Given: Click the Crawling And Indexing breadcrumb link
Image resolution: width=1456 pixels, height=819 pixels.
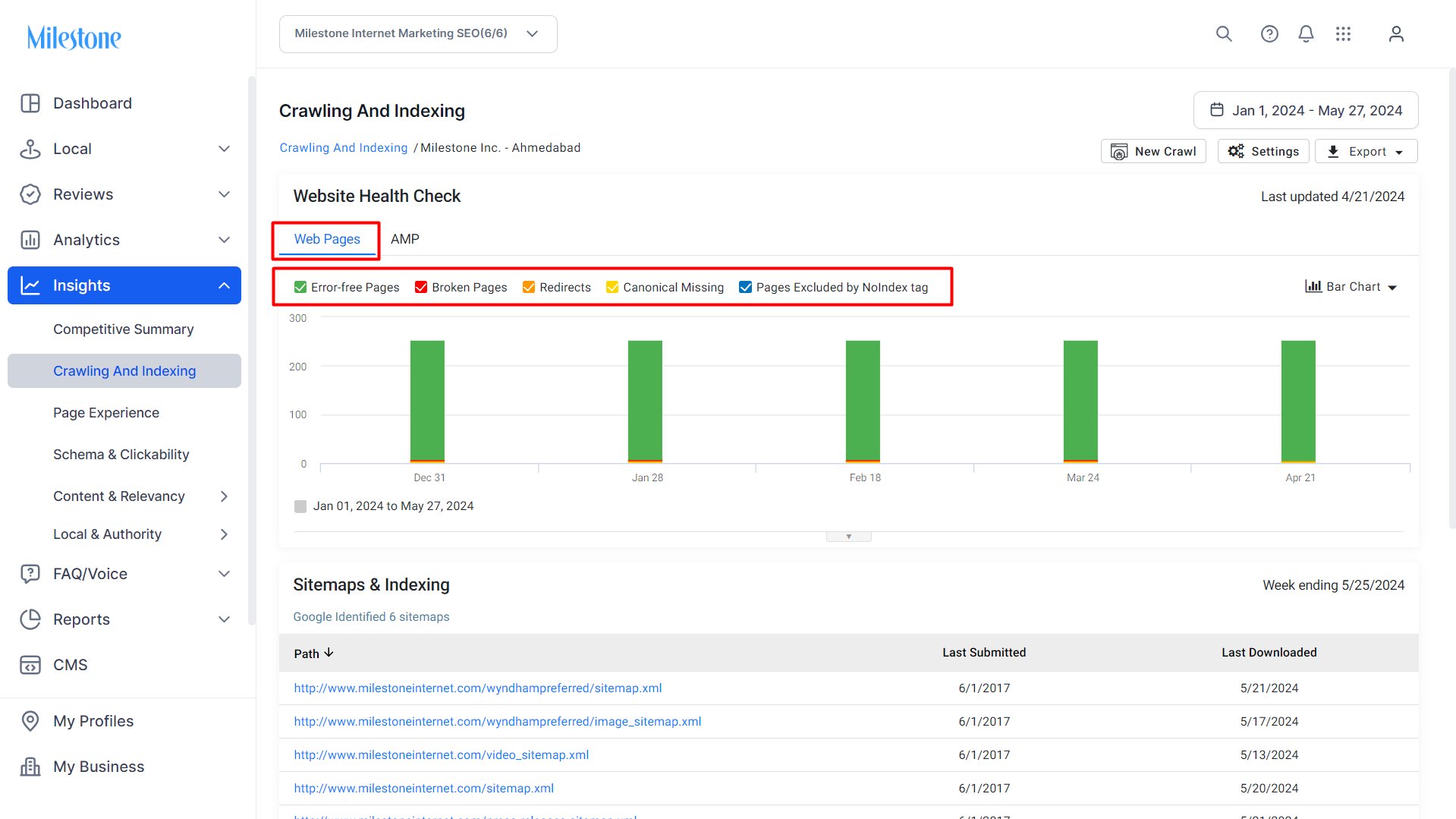Looking at the screenshot, I should point(344,148).
